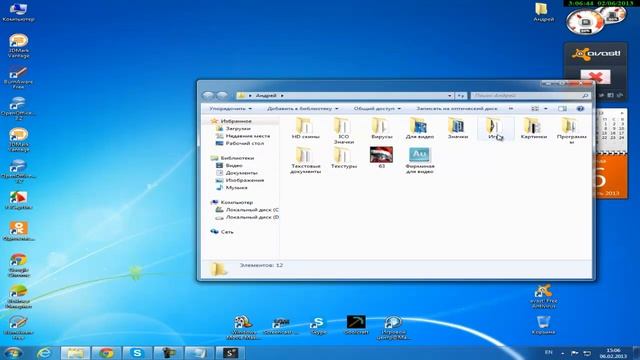Toggle the preview pane button
The width and height of the screenshot is (640, 360).
click(x=562, y=109)
